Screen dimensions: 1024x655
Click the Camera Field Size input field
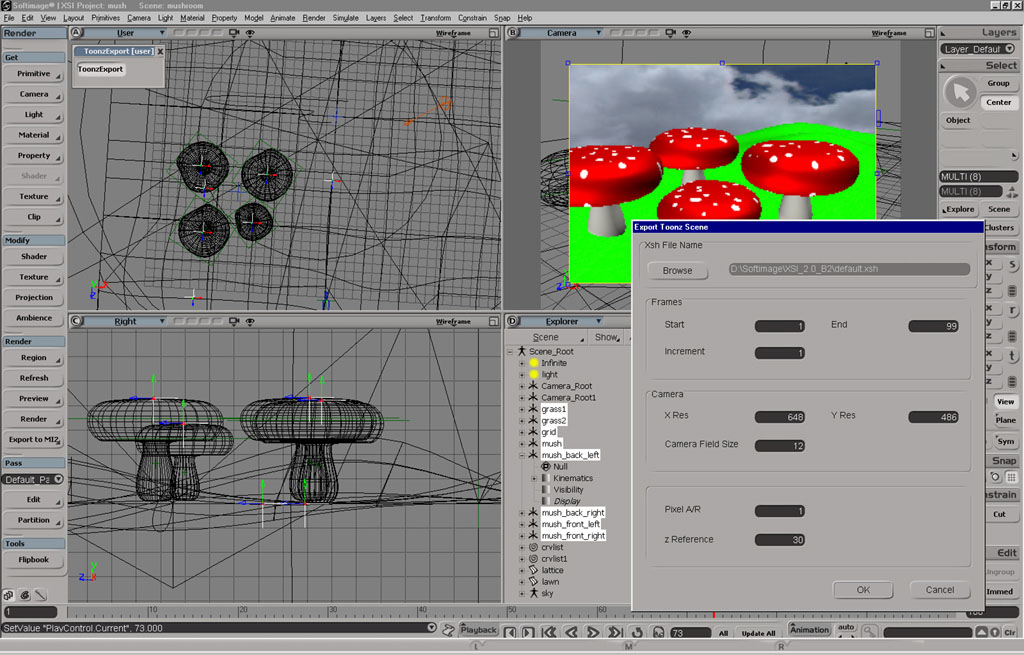[780, 446]
